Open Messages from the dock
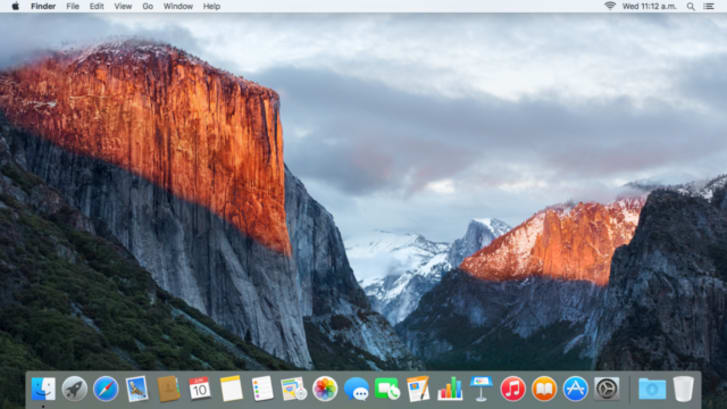The width and height of the screenshot is (727, 409). point(356,389)
